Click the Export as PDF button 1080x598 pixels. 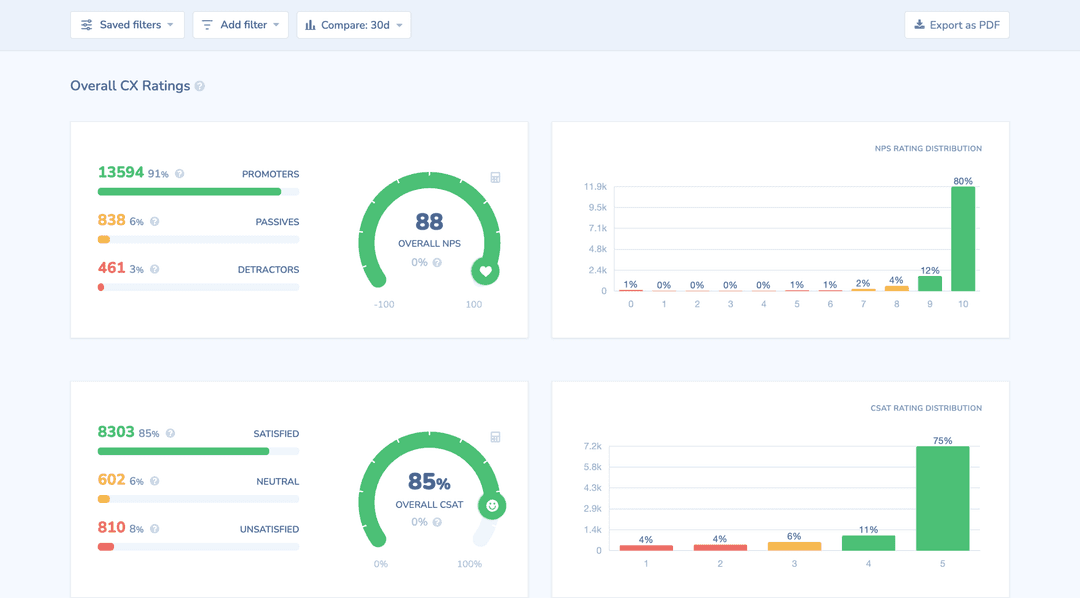pyautogui.click(x=957, y=24)
